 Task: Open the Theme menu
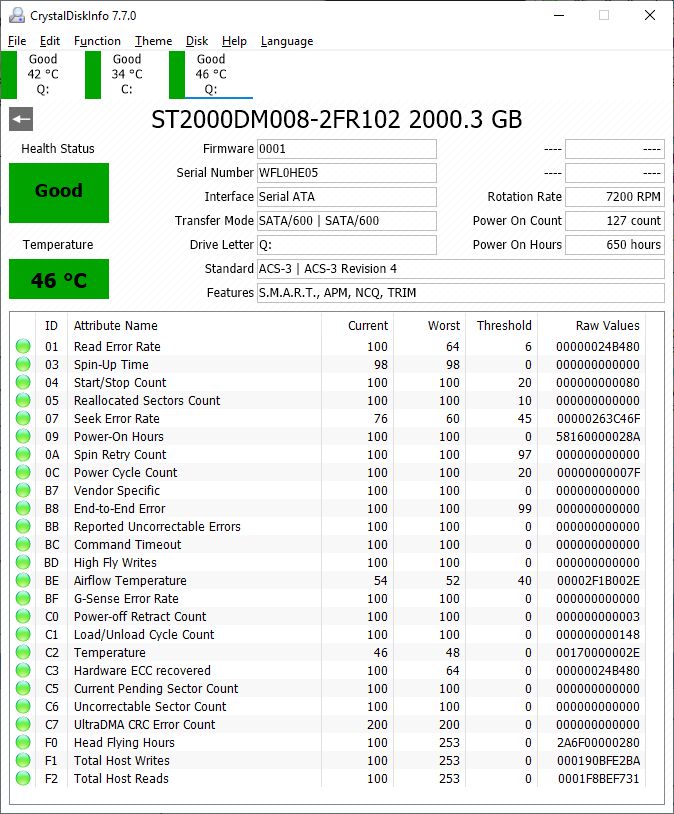pyautogui.click(x=153, y=41)
